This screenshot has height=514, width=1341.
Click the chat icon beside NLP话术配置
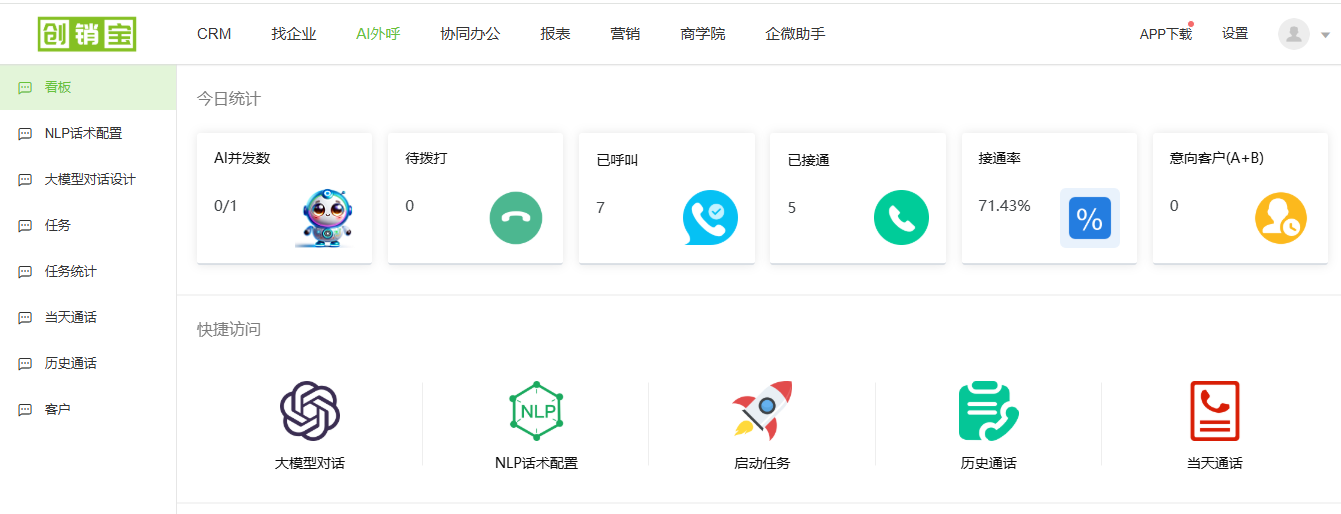[25, 134]
